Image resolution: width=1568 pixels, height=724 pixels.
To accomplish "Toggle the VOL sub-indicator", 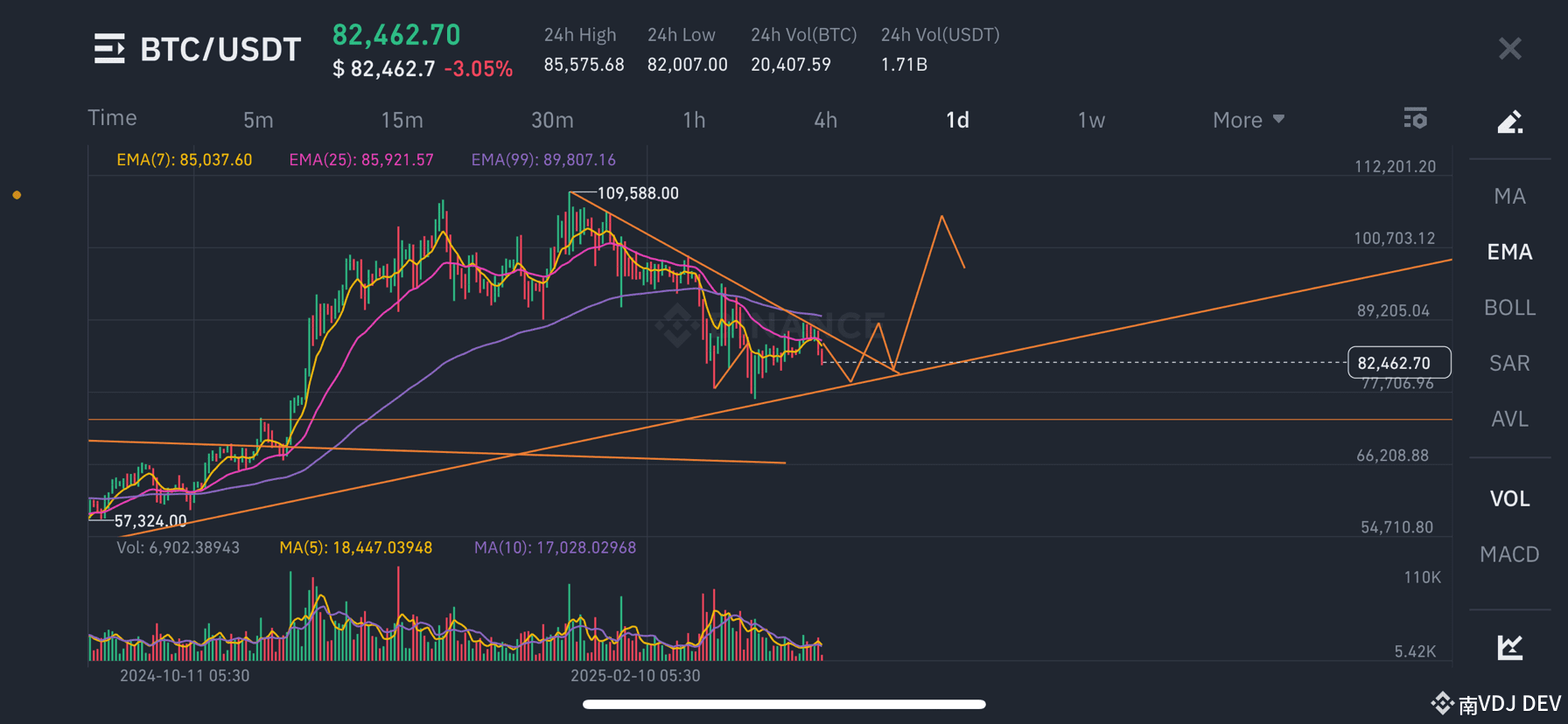I will point(1509,498).
